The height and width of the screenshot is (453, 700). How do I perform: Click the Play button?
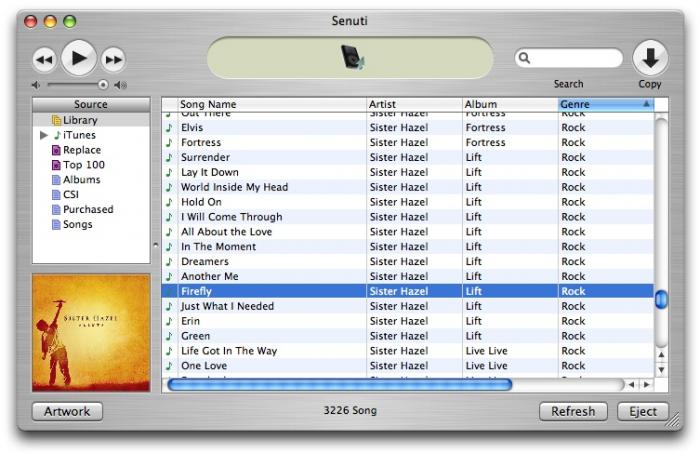coord(79,59)
